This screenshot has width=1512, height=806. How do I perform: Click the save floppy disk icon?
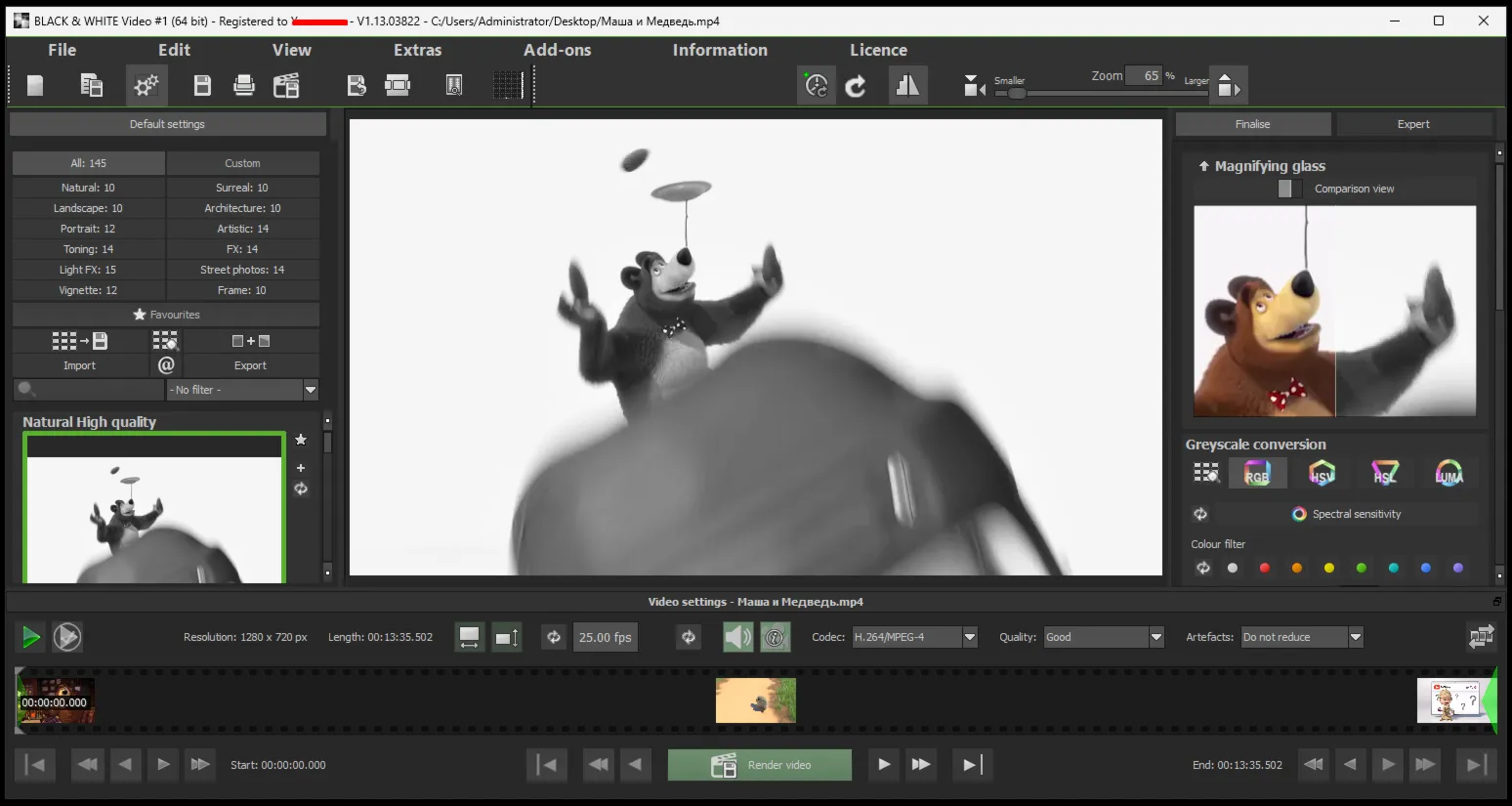pos(202,86)
